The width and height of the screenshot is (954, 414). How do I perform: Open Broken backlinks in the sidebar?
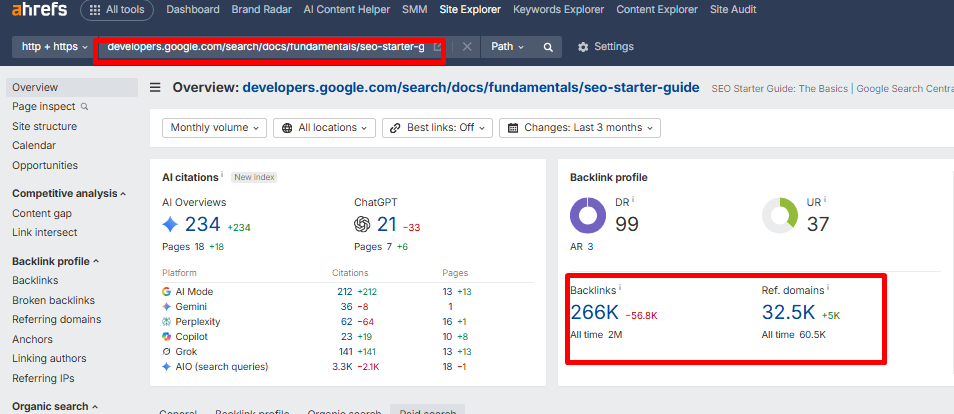pos(54,300)
